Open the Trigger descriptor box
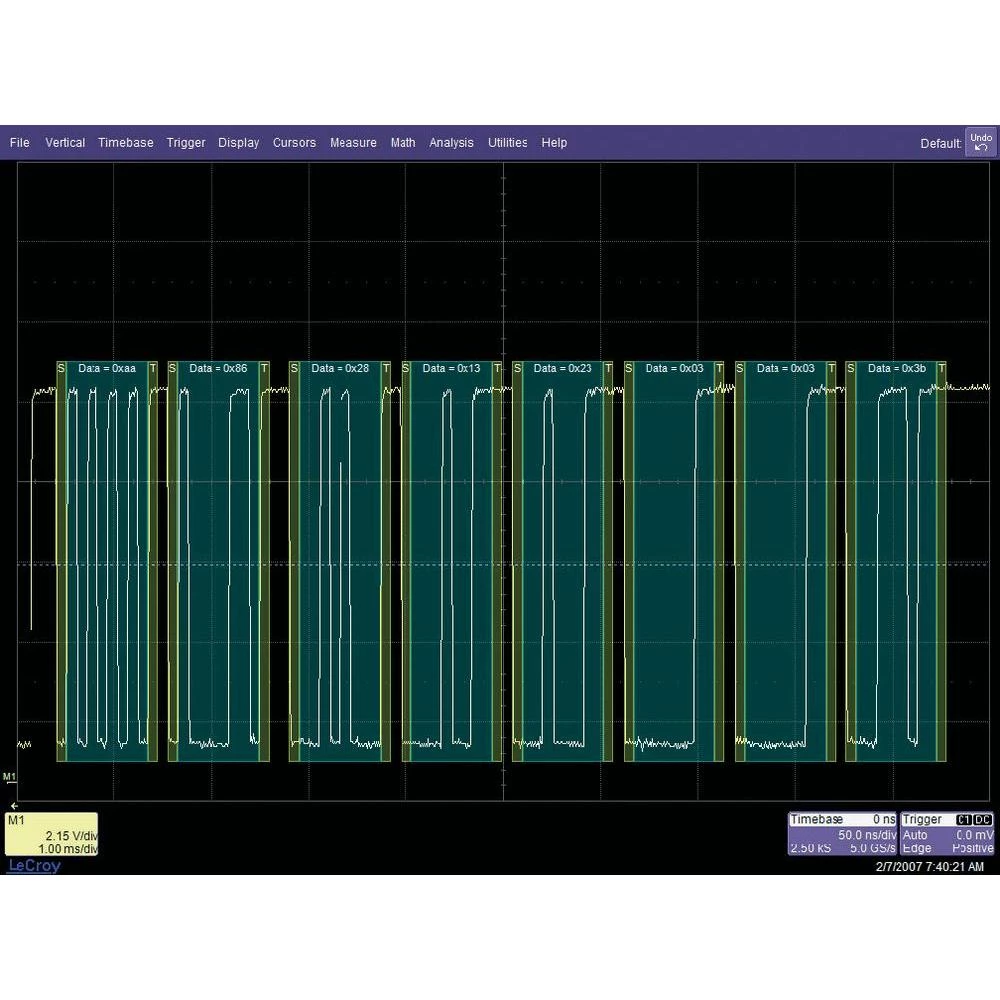1000x1000 pixels. pyautogui.click(x=947, y=833)
